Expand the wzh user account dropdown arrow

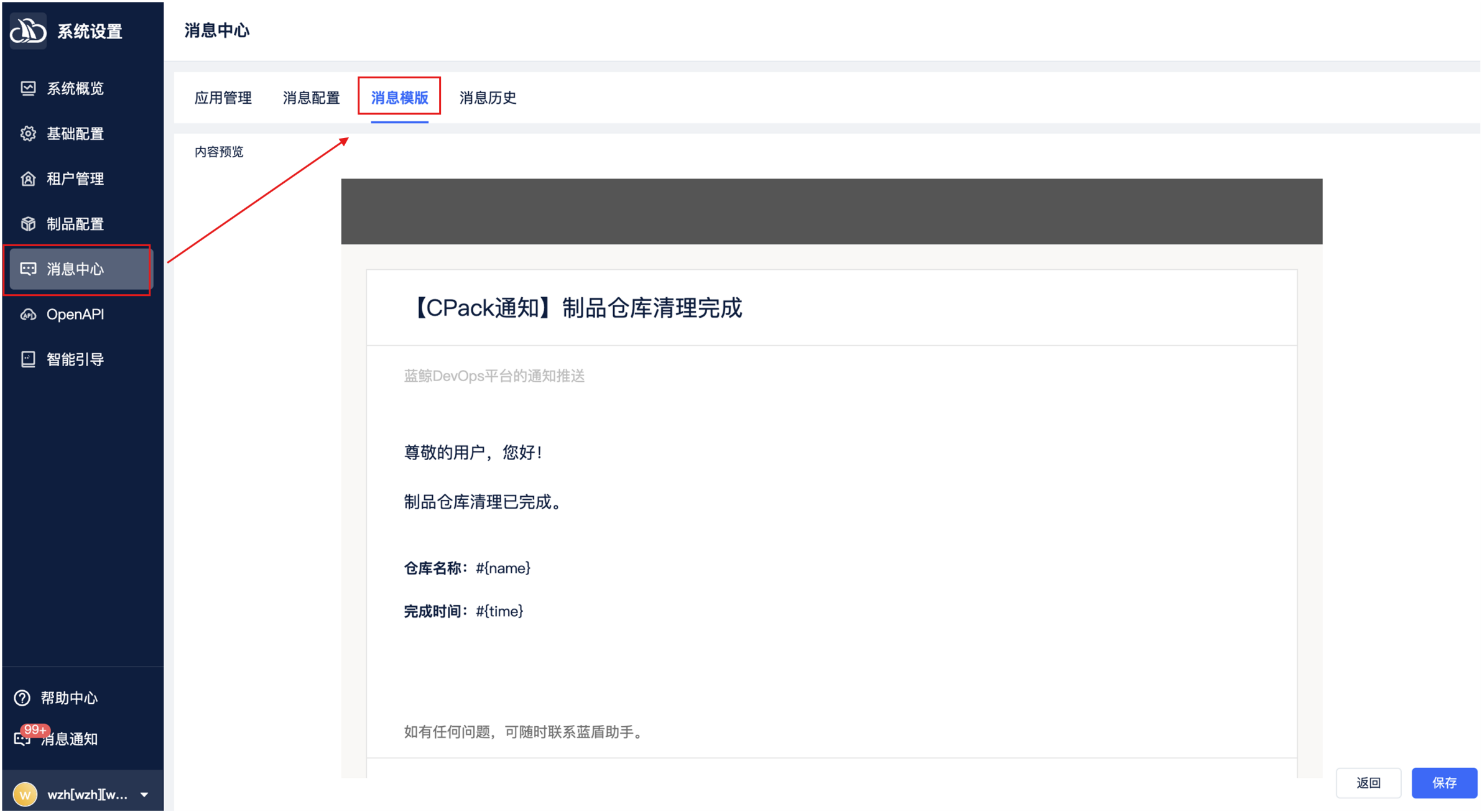144,795
